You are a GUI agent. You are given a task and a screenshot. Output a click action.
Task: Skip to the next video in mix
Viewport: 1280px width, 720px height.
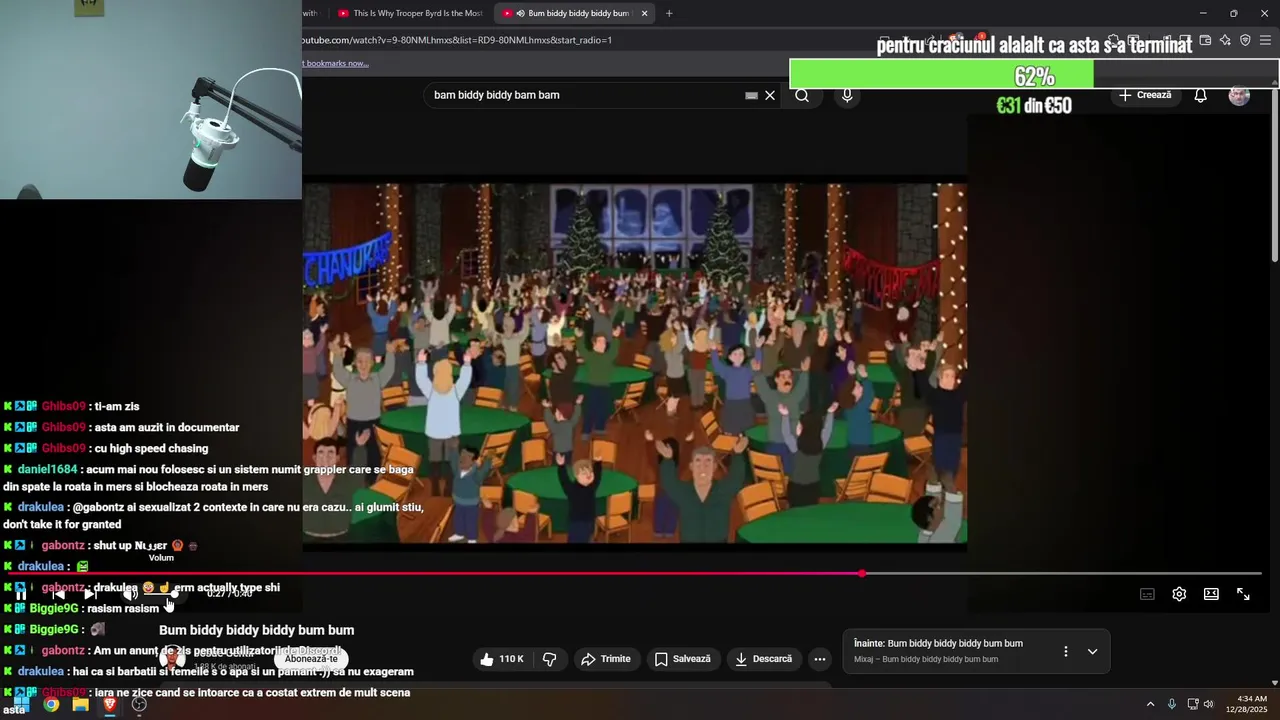tap(91, 594)
